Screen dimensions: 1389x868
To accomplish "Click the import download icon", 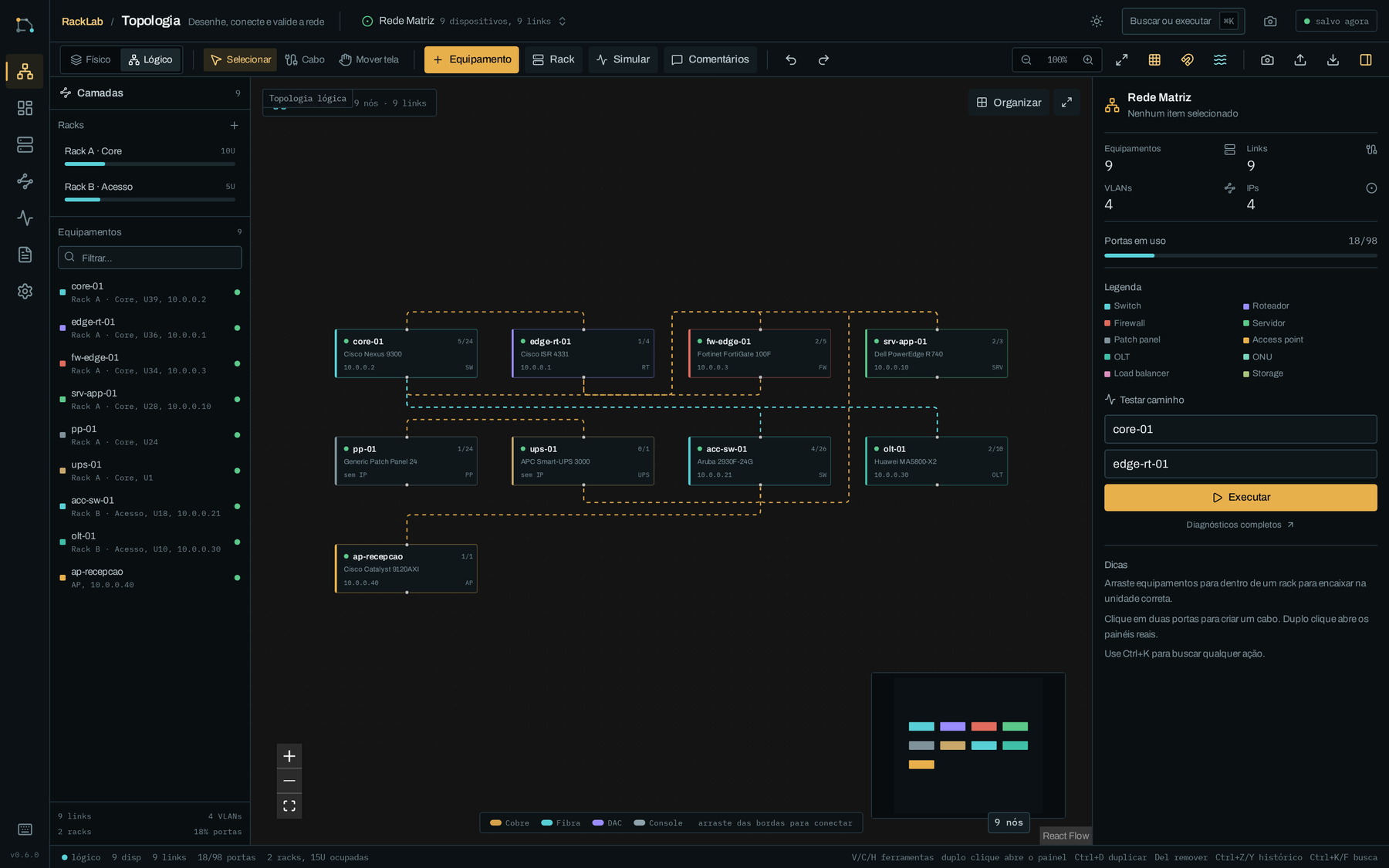I will click(x=1333, y=59).
